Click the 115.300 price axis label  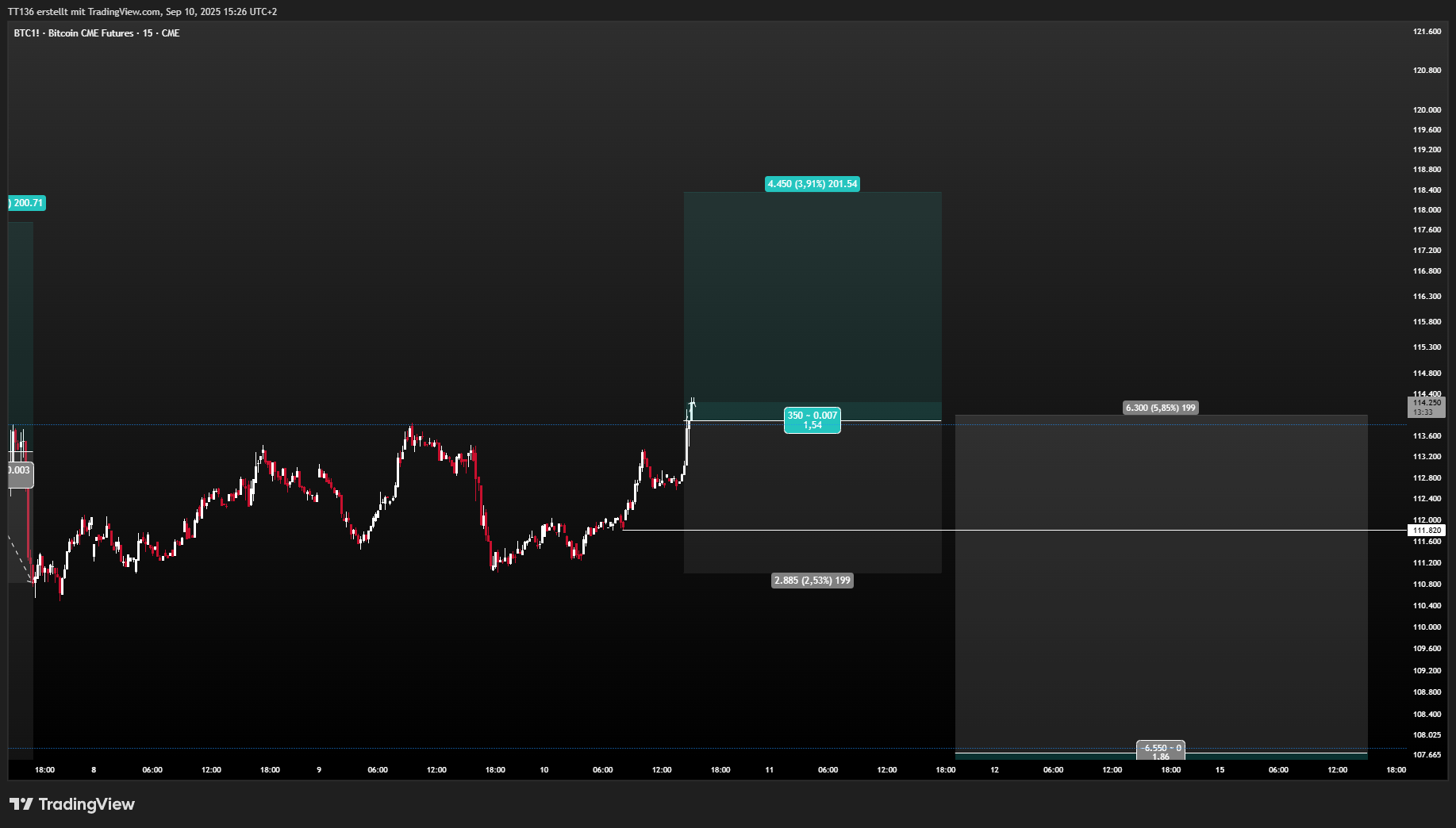(1427, 347)
